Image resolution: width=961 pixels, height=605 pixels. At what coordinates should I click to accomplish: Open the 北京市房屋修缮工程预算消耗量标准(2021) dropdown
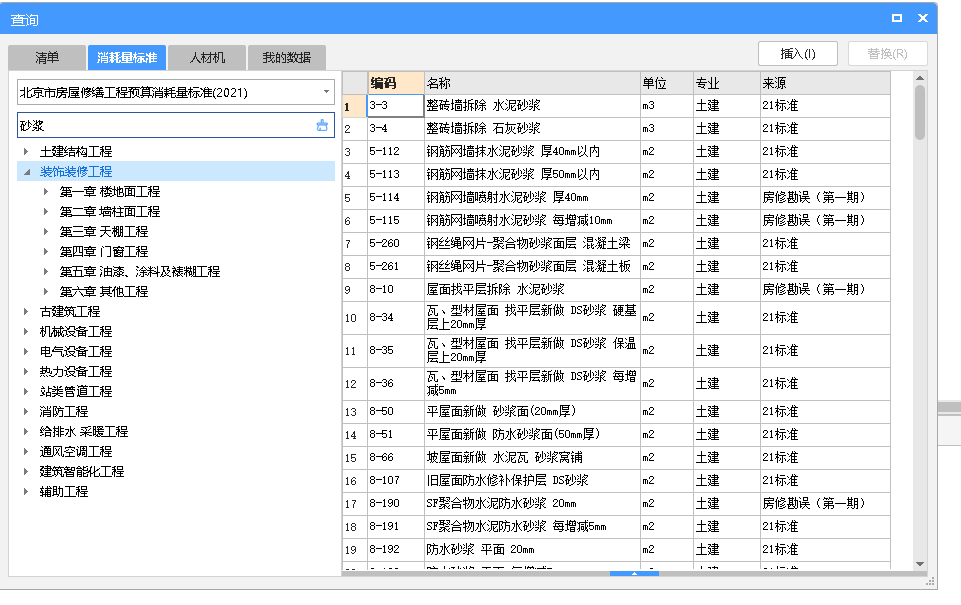point(175,93)
